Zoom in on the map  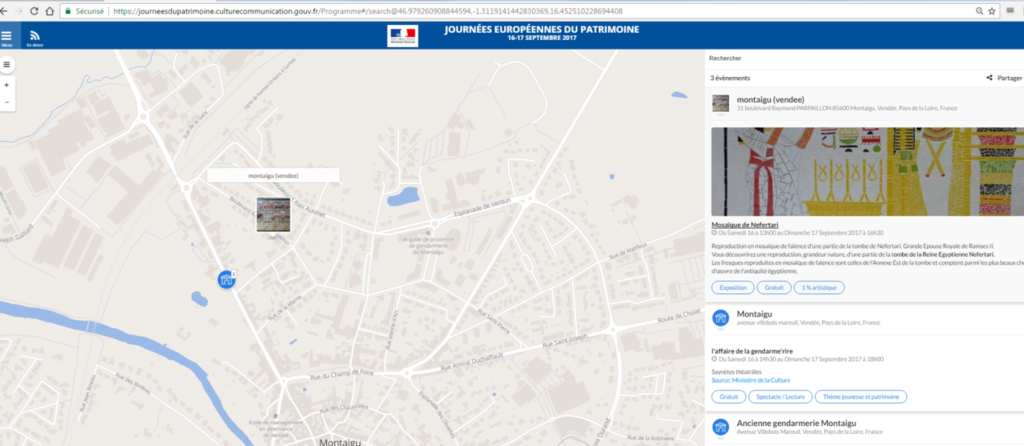(7, 86)
